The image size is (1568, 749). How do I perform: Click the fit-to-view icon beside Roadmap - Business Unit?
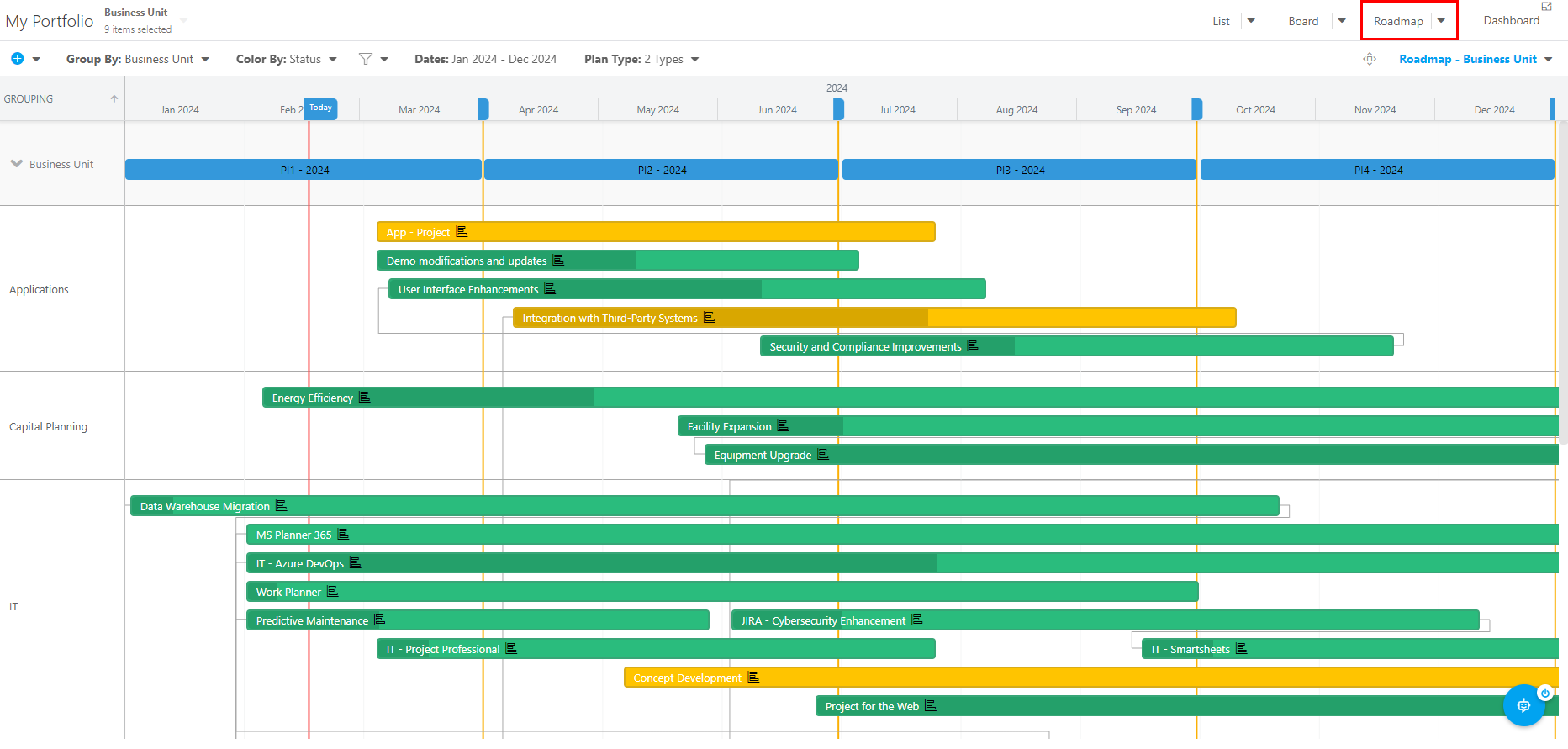click(x=1370, y=59)
